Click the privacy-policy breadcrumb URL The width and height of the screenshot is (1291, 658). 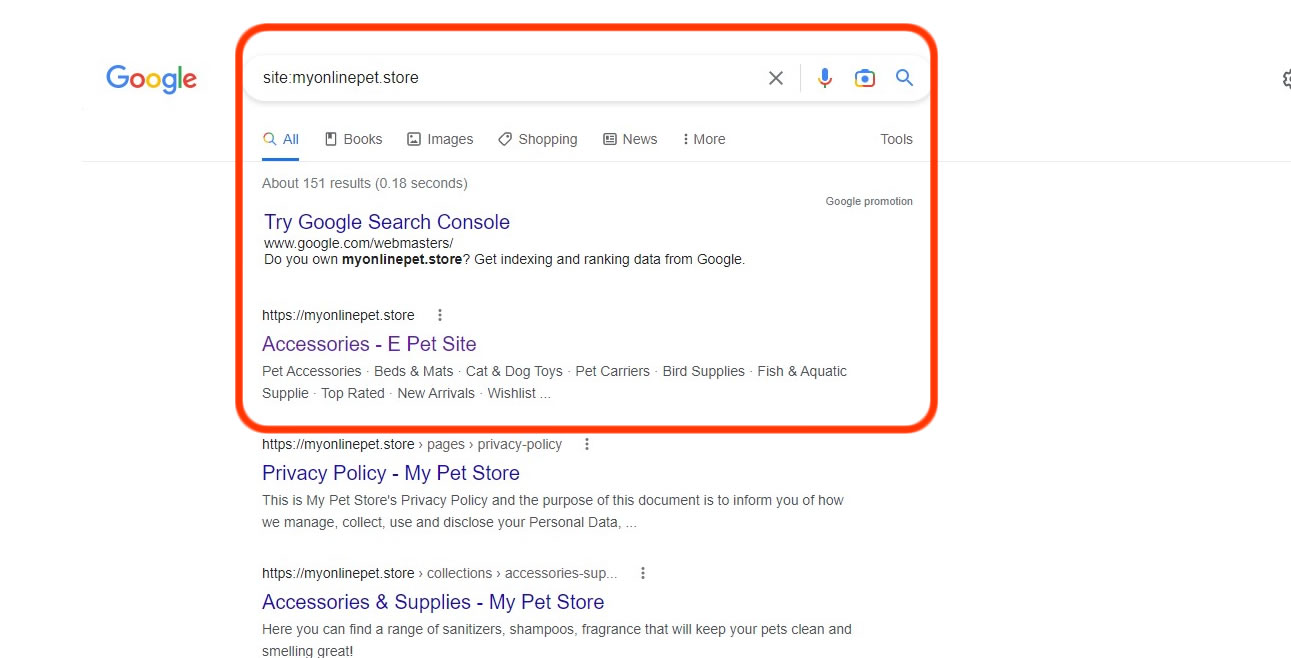click(x=412, y=444)
